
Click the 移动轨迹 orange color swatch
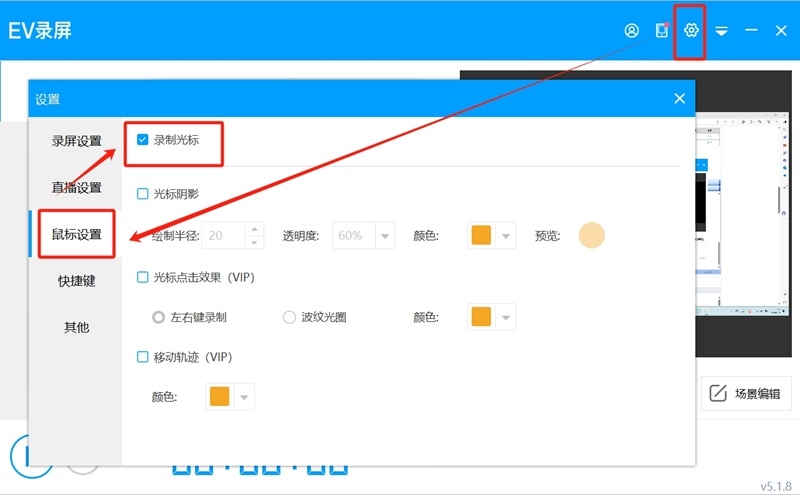pyautogui.click(x=219, y=397)
